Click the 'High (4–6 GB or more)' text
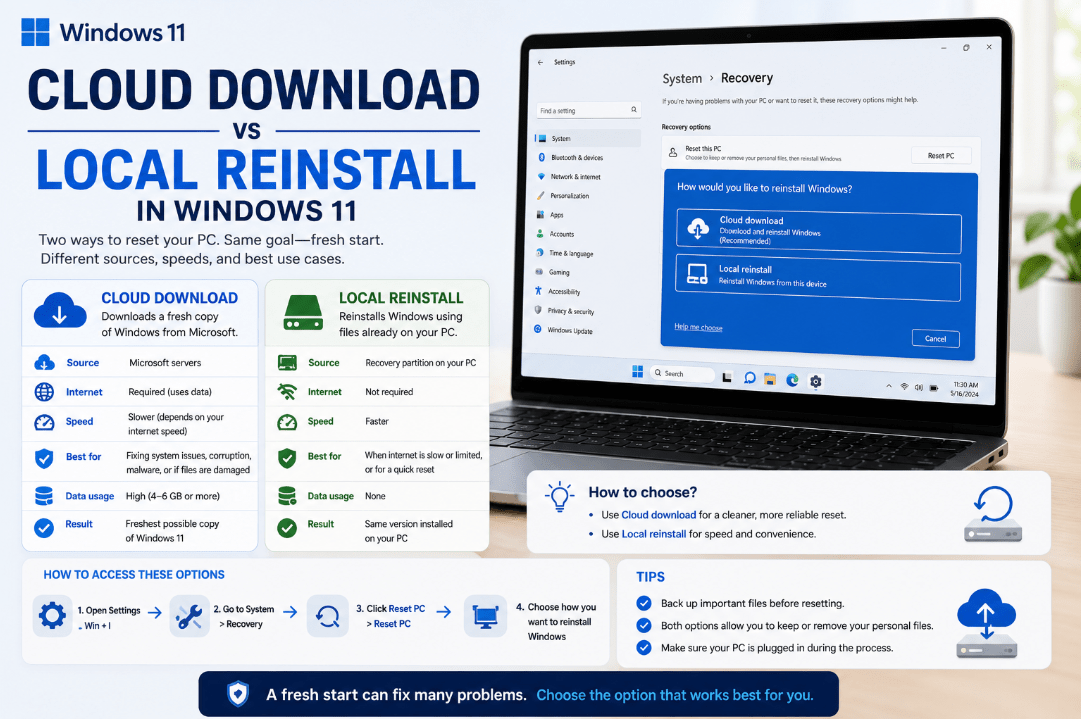This screenshot has width=1081, height=719. tap(172, 496)
